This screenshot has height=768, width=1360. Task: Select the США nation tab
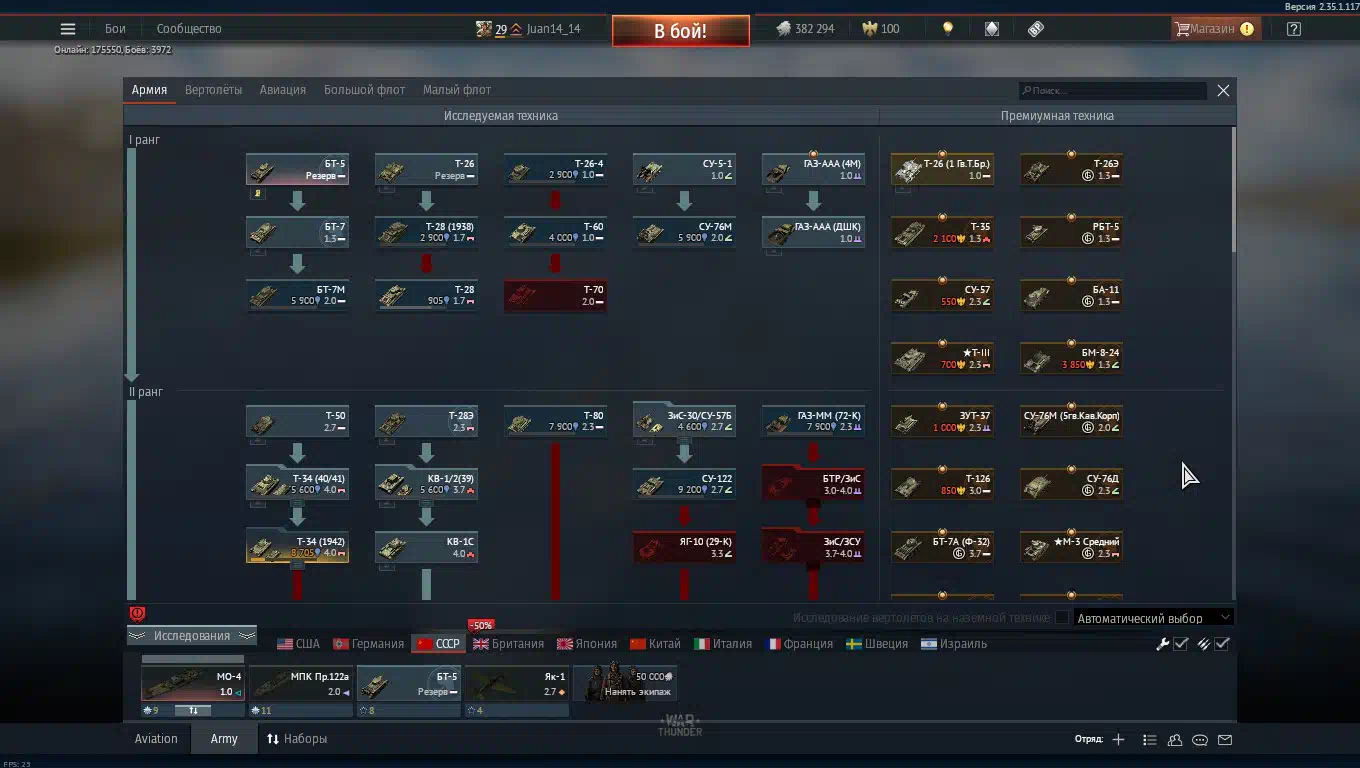pos(299,644)
